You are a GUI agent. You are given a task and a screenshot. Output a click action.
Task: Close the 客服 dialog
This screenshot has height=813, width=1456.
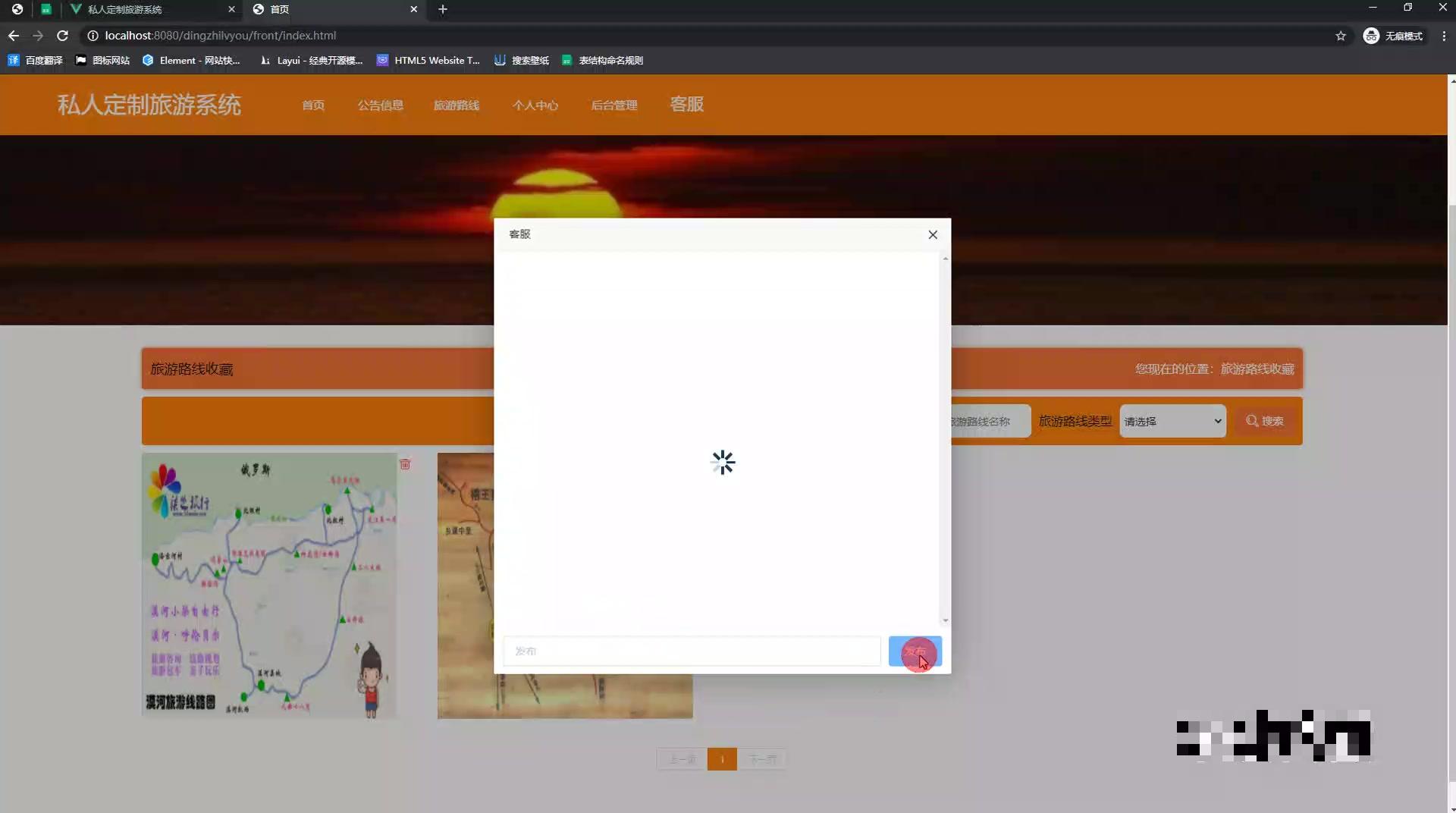[x=933, y=235]
